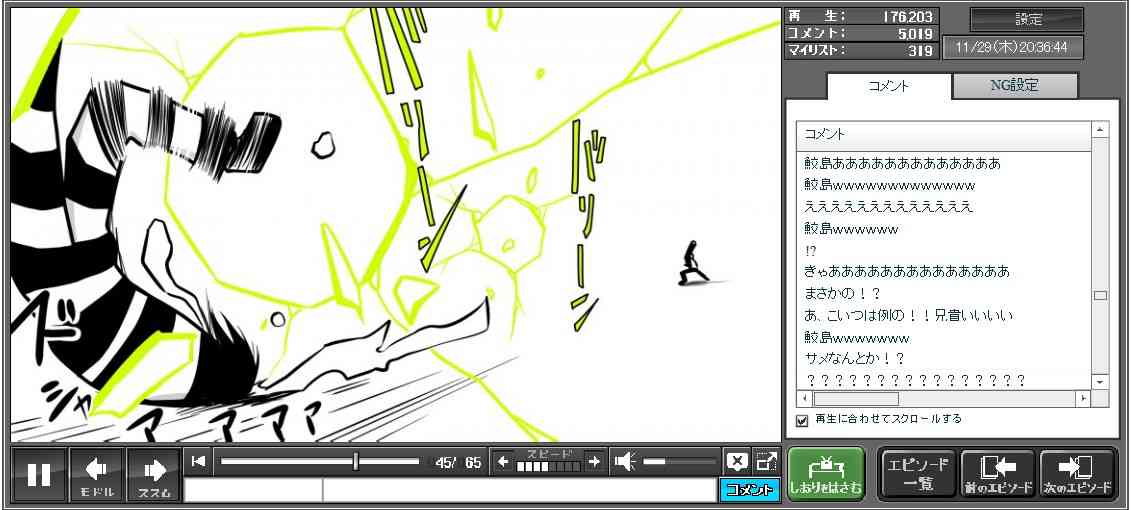Image resolution: width=1131 pixels, height=510 pixels.
Task: Click the モドル back arrow button
Action: click(96, 474)
